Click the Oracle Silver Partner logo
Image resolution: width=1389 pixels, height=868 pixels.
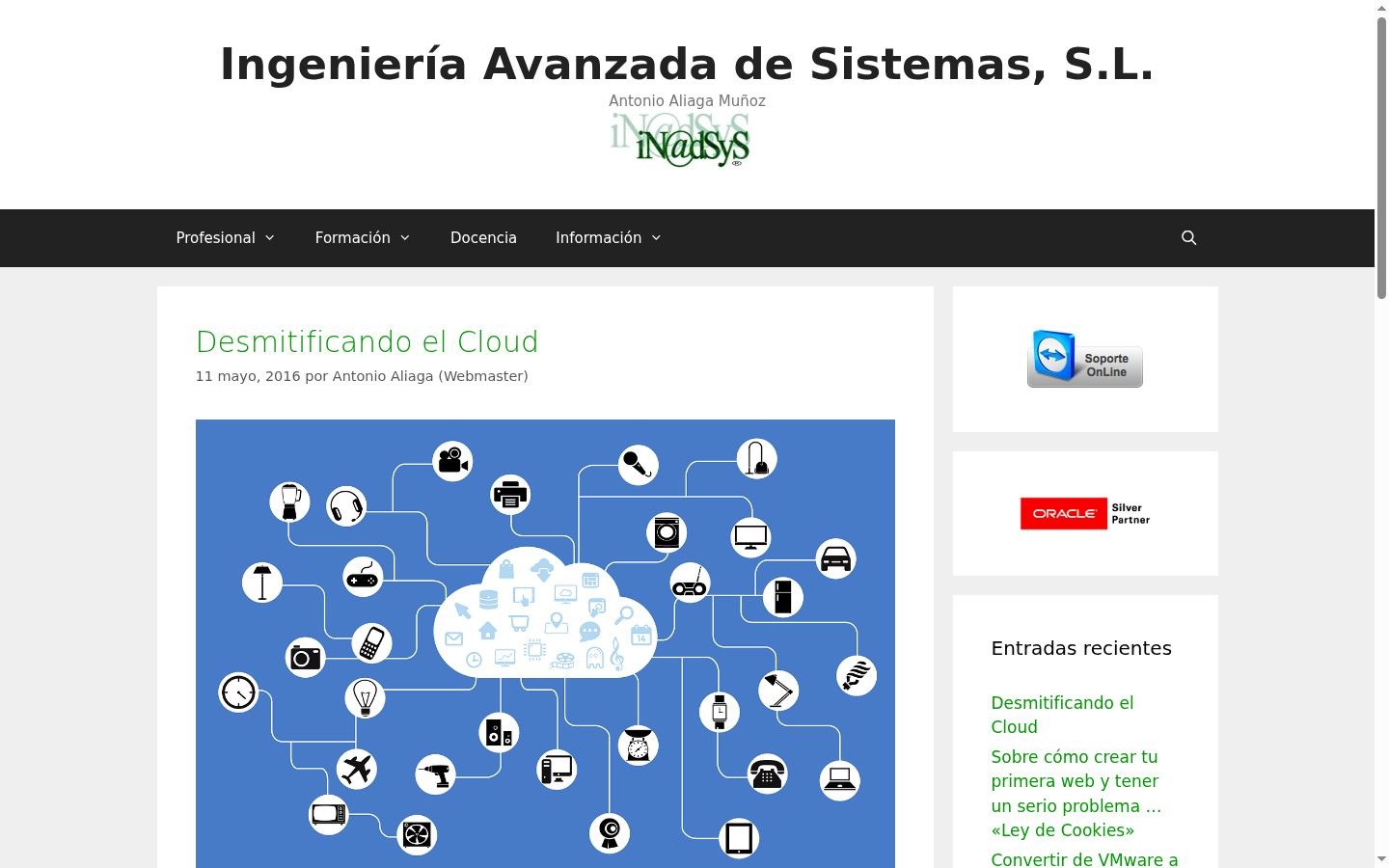pyautogui.click(x=1085, y=513)
